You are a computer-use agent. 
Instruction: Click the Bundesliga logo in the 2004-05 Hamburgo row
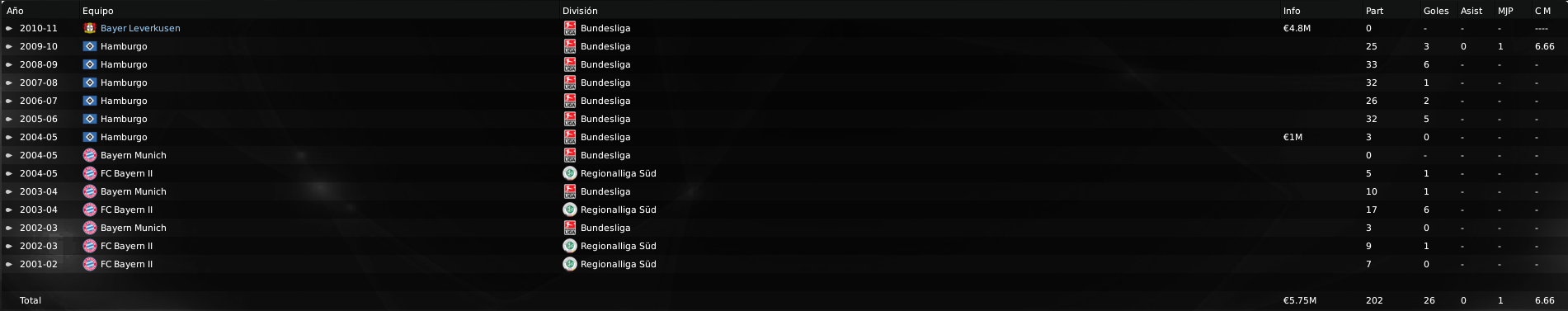pos(569,137)
